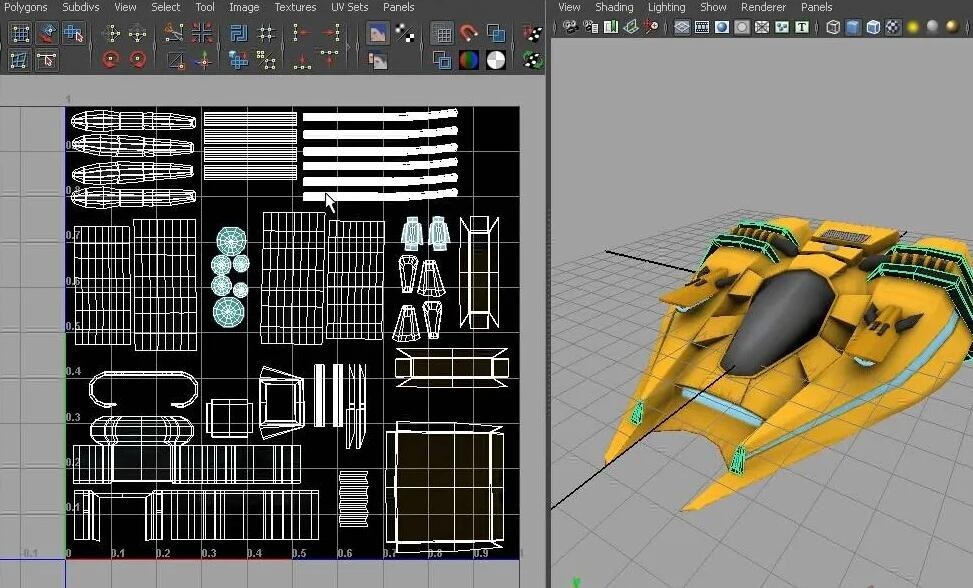
Task: Open the viewport View menu
Action: [569, 7]
